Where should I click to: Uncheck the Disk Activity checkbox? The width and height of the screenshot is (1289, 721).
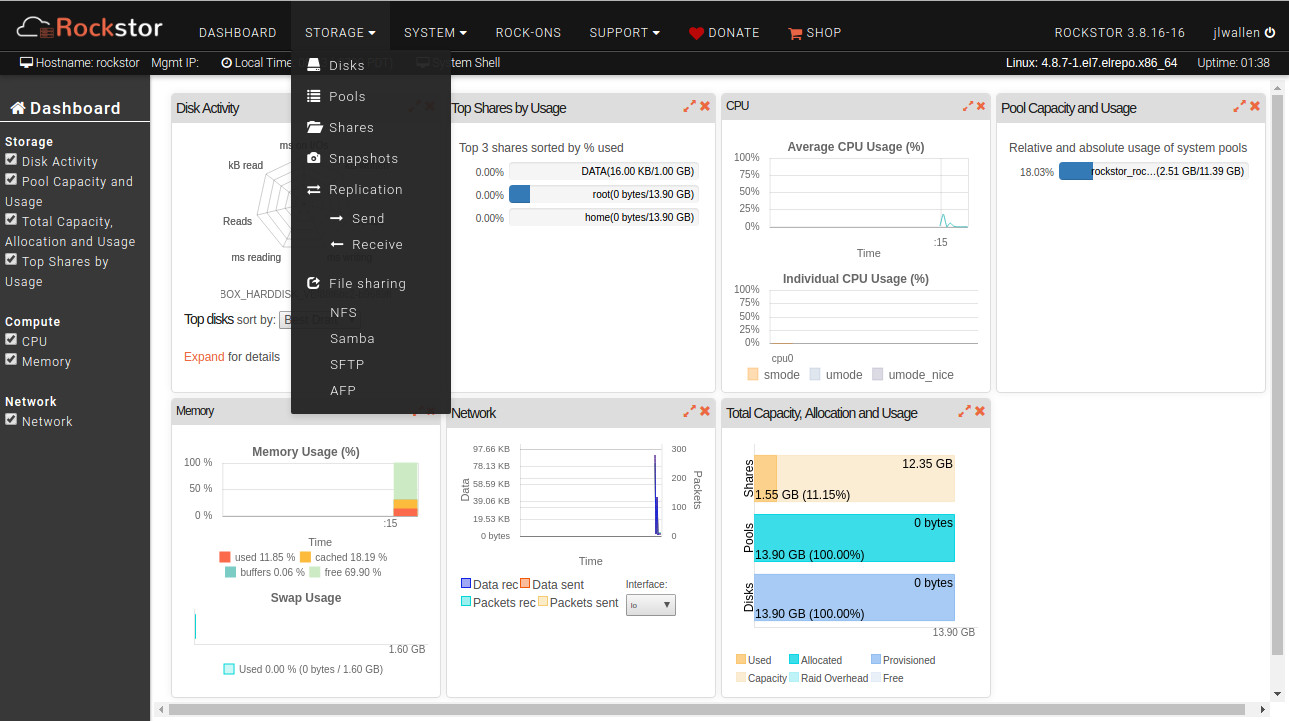click(x=11, y=160)
